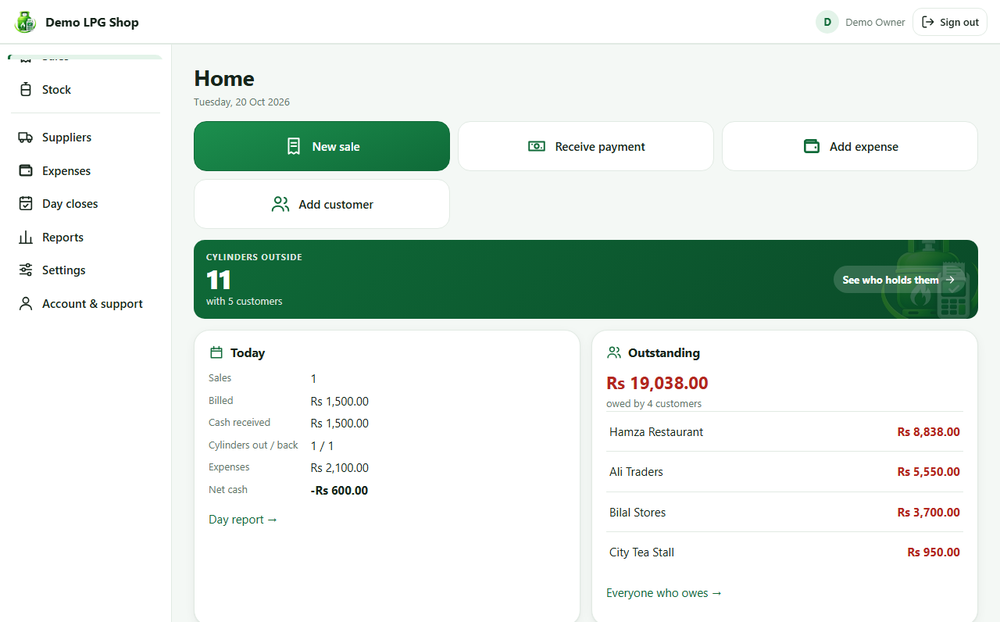Click the green D avatar circle
This screenshot has height=622, width=1000.
tap(827, 22)
